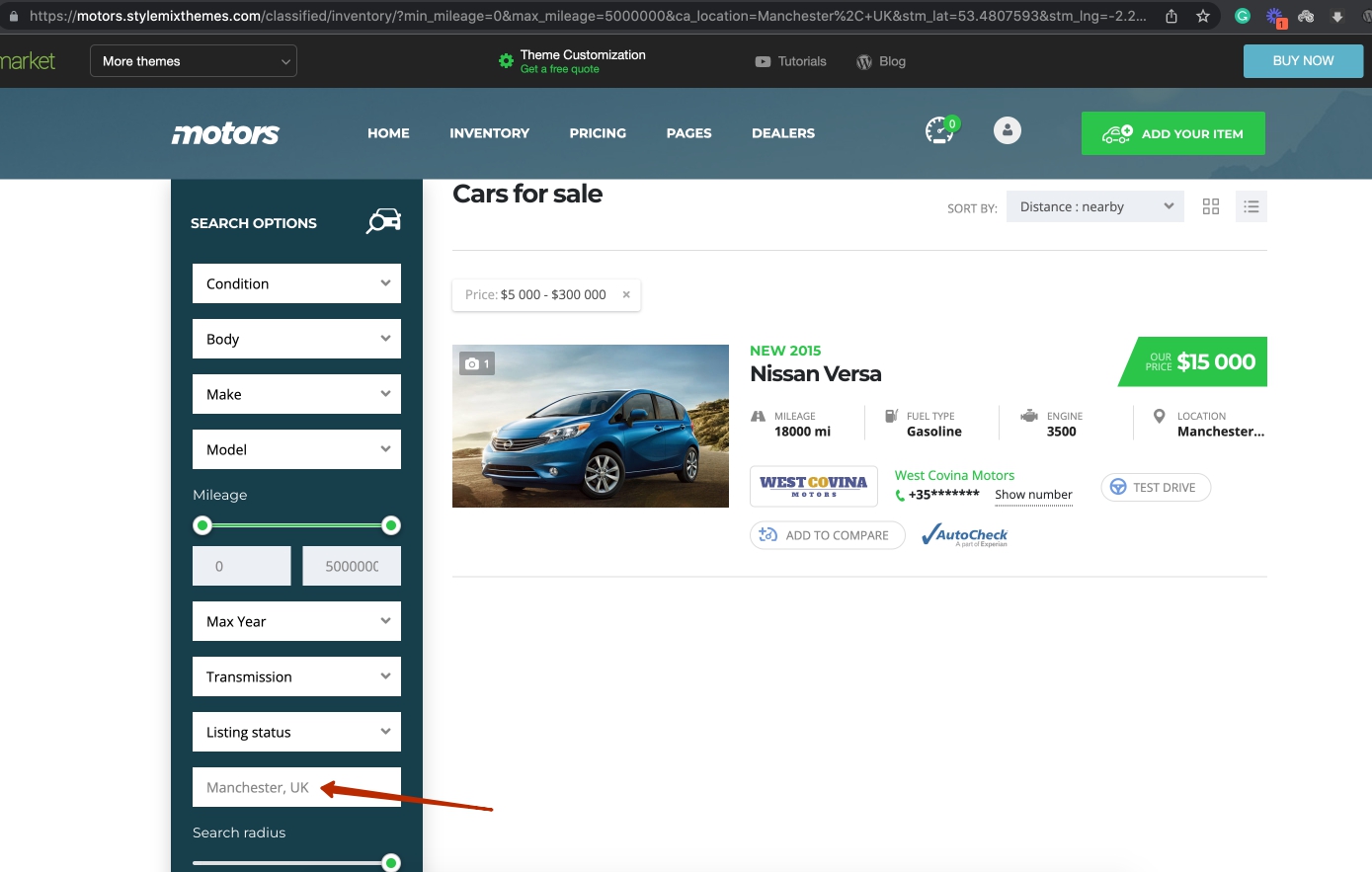This screenshot has height=872, width=1372.
Task: Expand the More themes selector
Action: [x=194, y=61]
